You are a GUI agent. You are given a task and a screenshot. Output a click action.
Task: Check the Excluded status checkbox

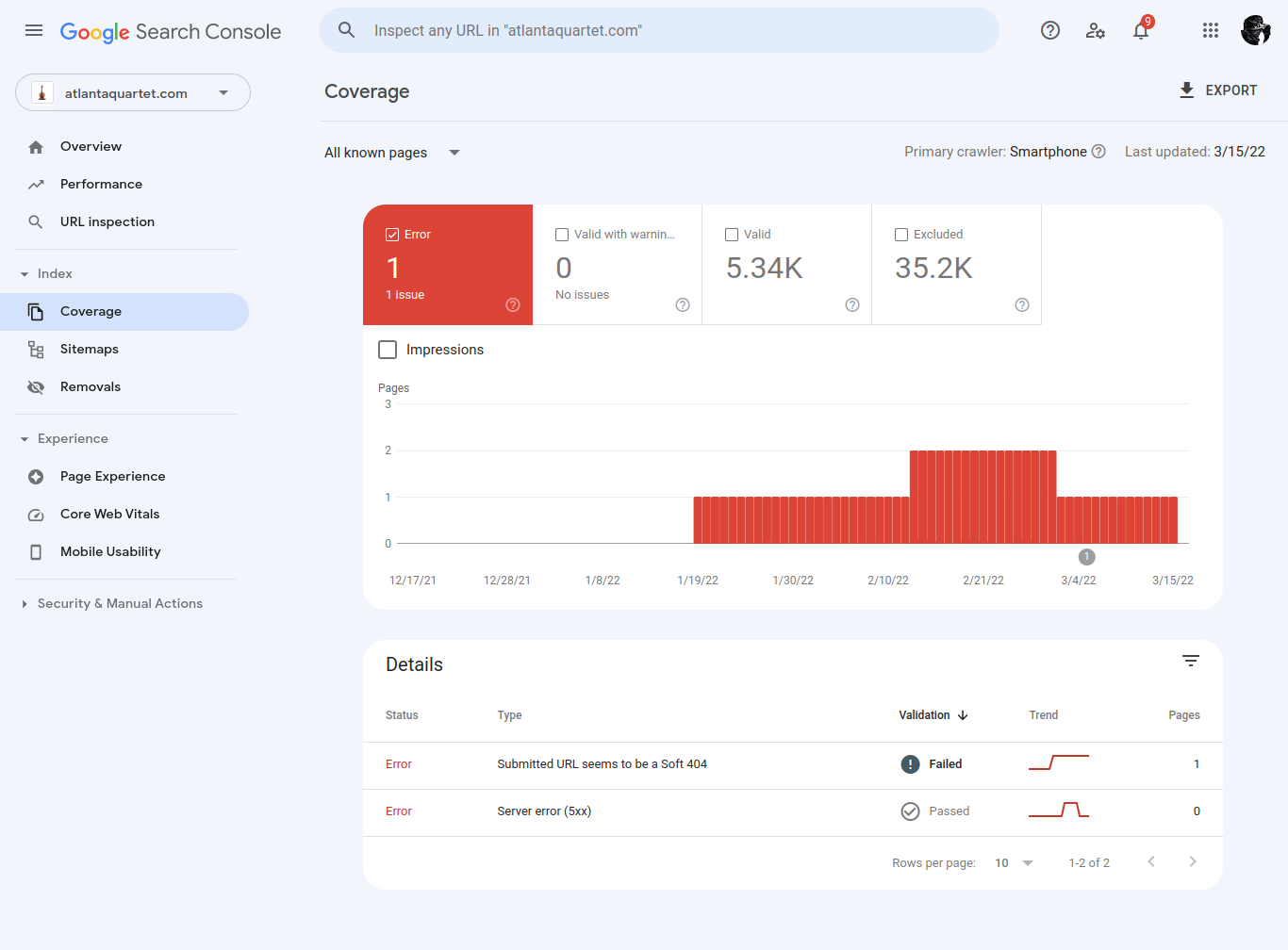[901, 235]
